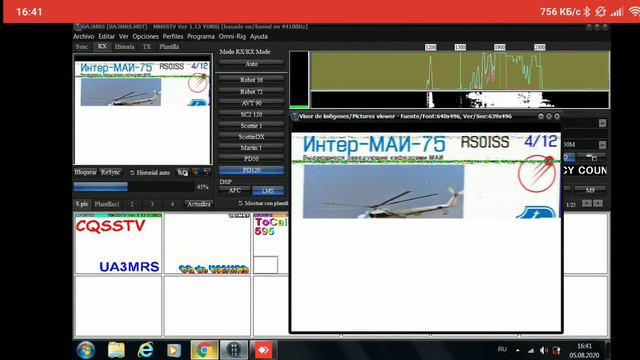Toggle the AFC DSP button
This screenshot has height=360, width=640.
click(x=235, y=190)
